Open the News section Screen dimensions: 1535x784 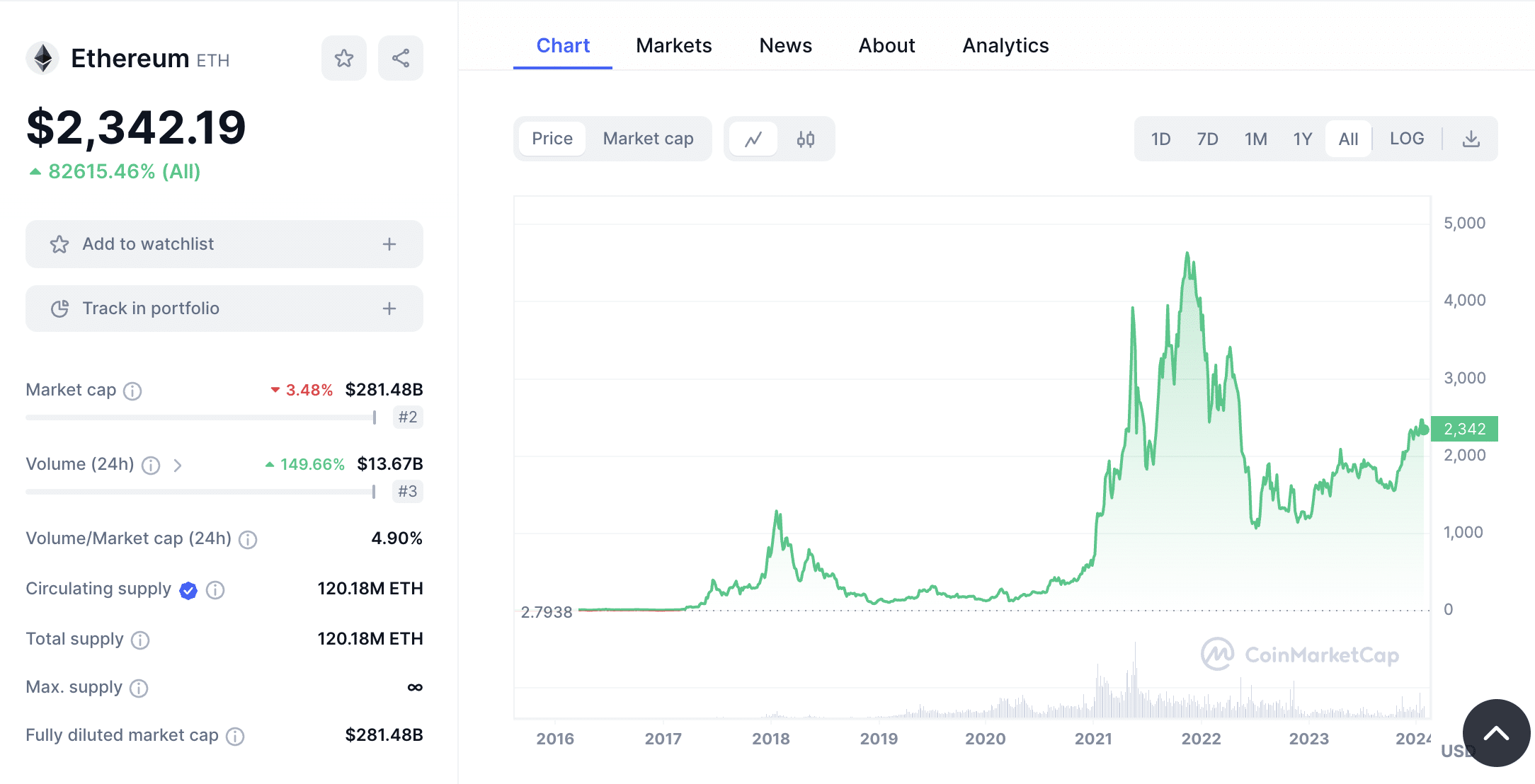click(x=785, y=45)
